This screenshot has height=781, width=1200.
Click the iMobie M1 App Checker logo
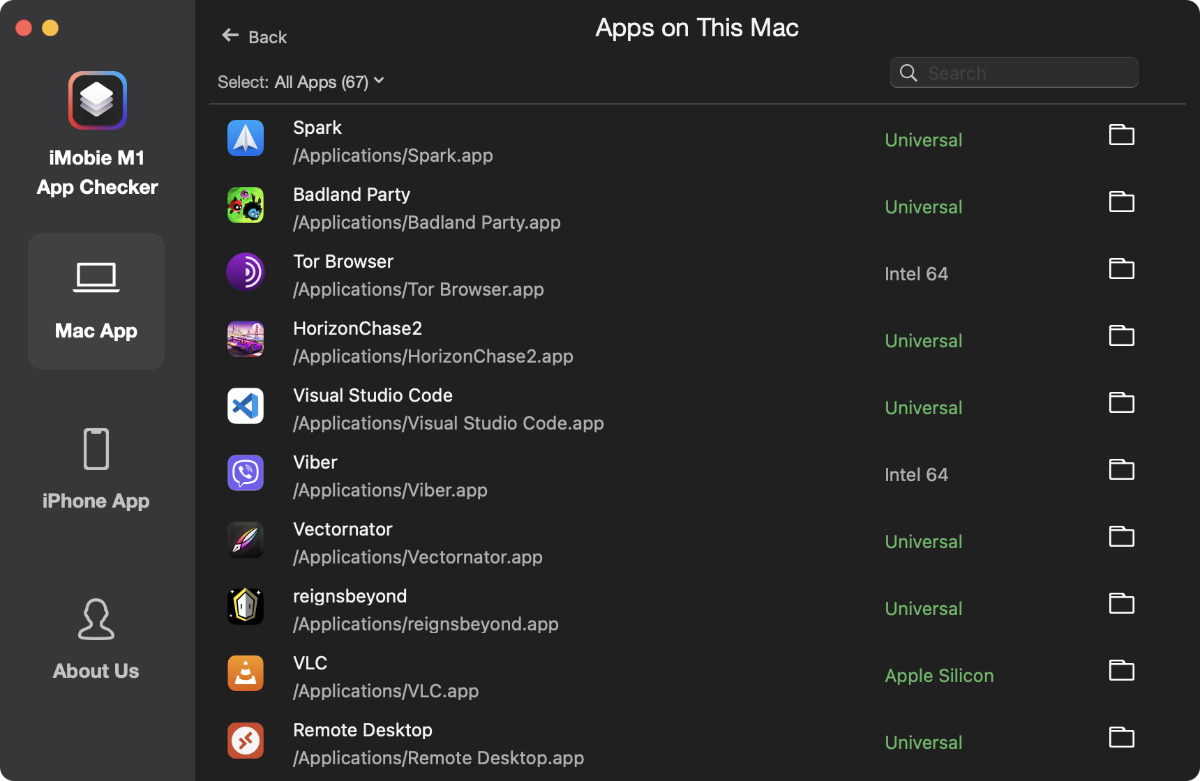(x=97, y=101)
